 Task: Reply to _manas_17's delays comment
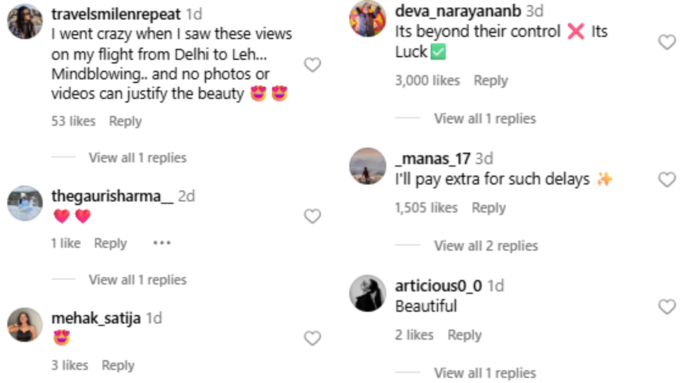tap(488, 208)
